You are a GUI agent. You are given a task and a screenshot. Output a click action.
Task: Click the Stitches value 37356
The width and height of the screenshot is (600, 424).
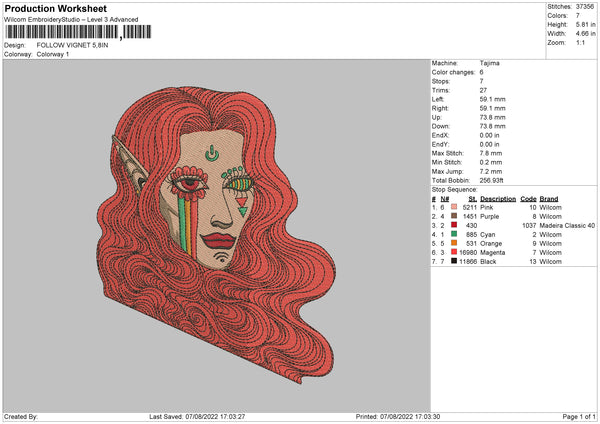click(x=585, y=7)
